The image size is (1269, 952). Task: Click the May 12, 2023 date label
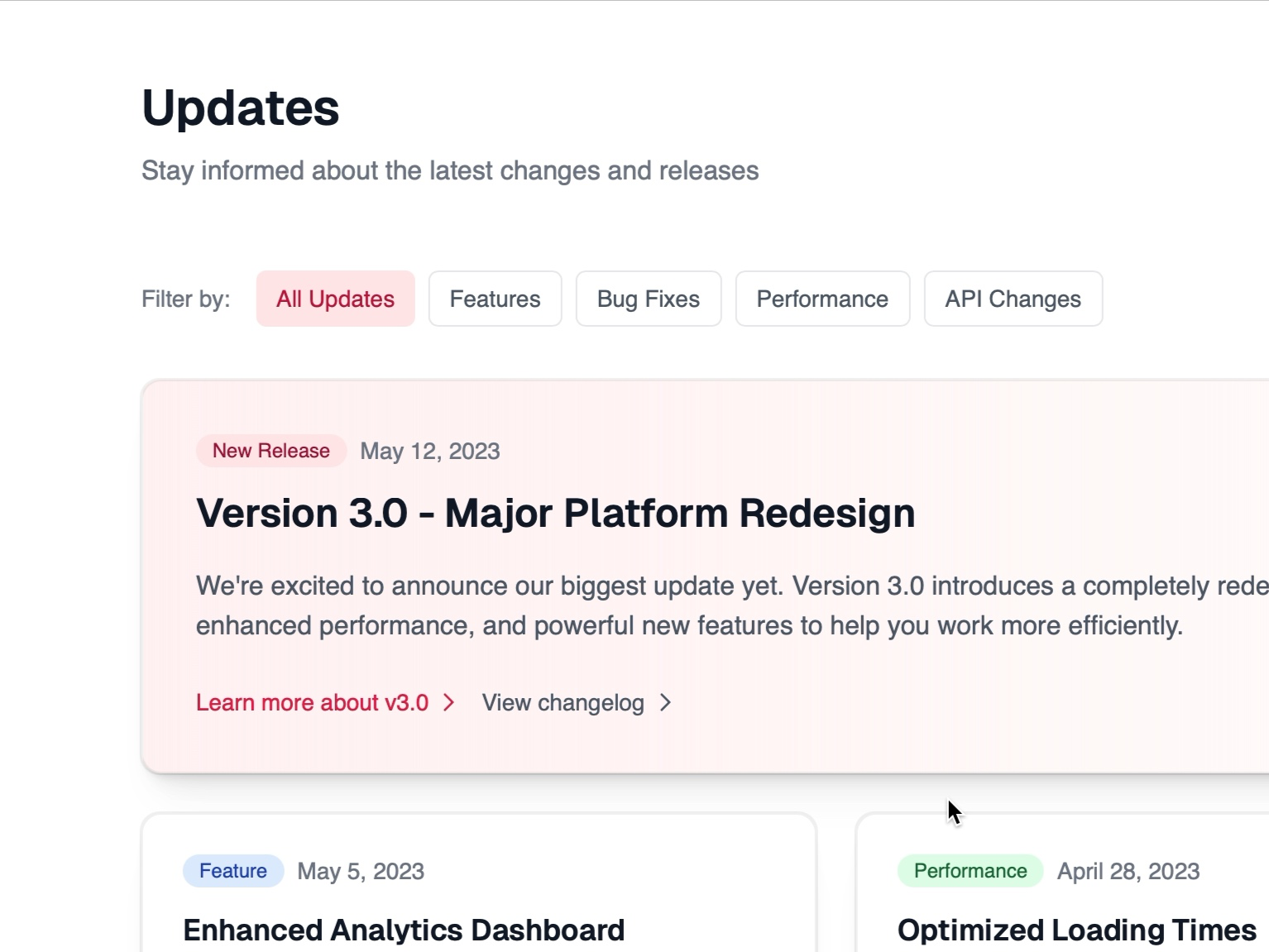click(x=430, y=451)
